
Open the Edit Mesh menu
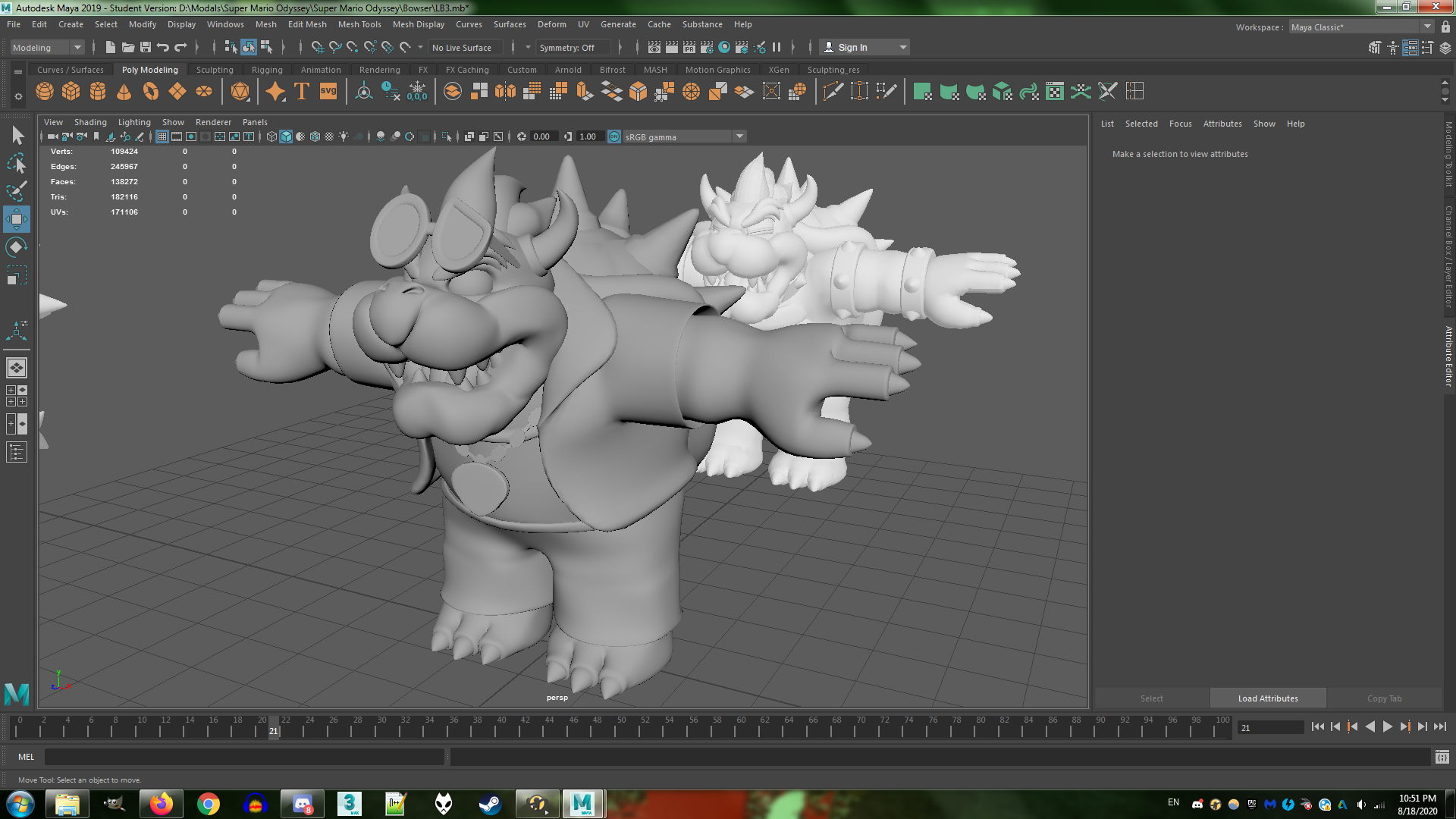(x=307, y=24)
